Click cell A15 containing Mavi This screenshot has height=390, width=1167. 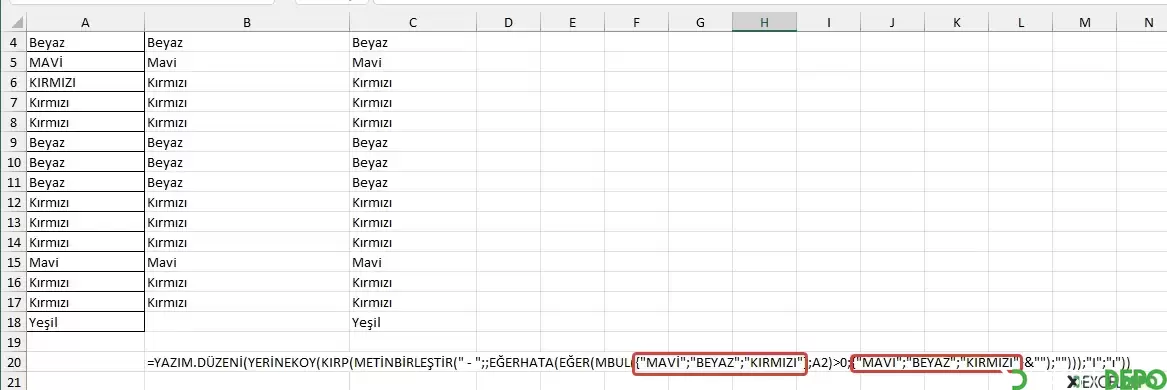coord(86,262)
